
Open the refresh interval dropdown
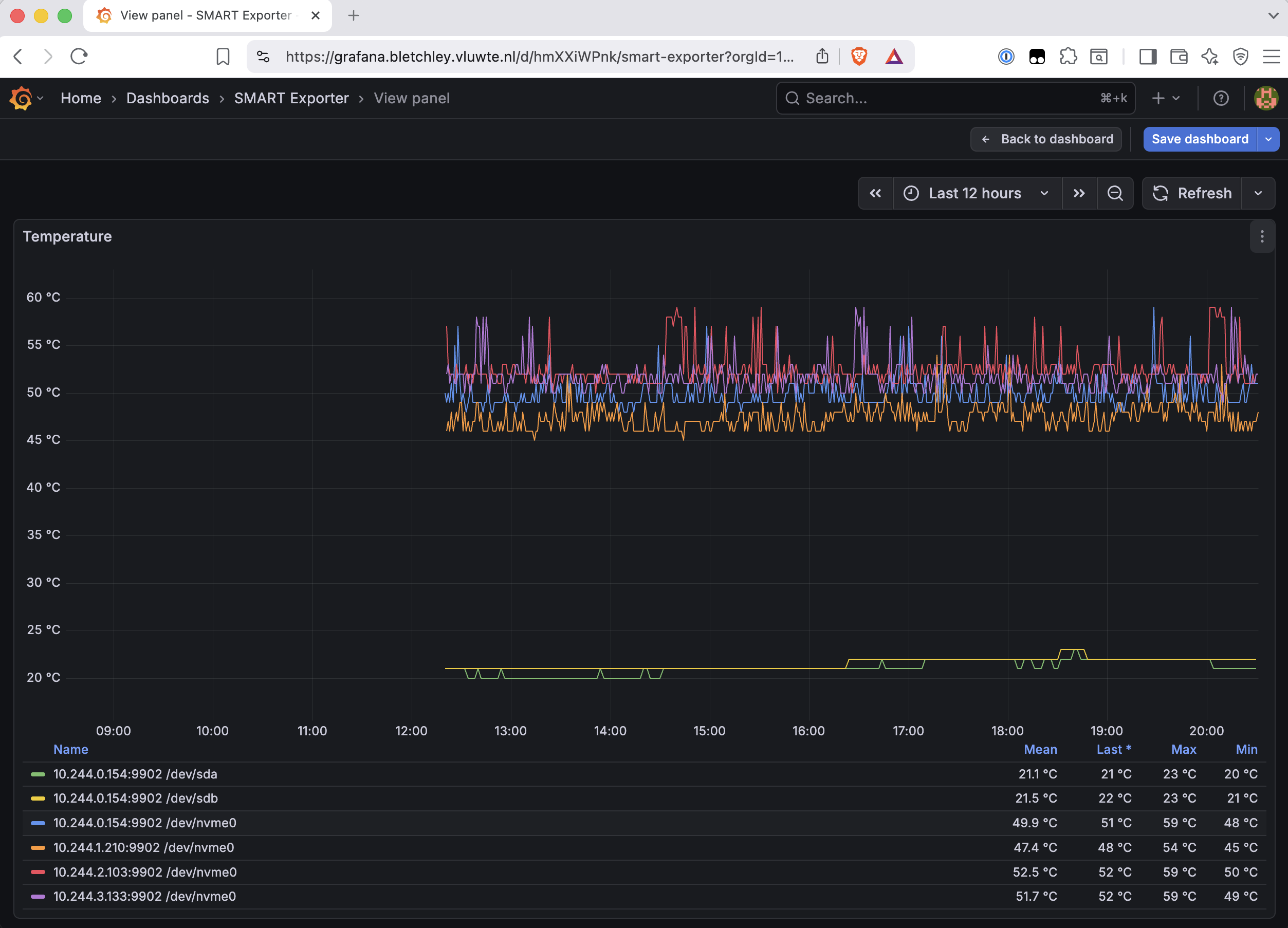(x=1258, y=194)
